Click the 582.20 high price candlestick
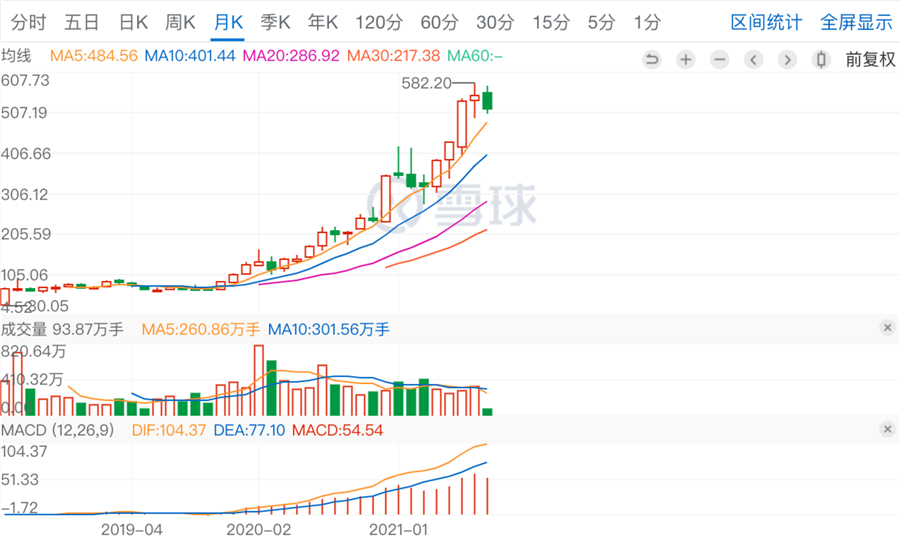 [x=475, y=98]
